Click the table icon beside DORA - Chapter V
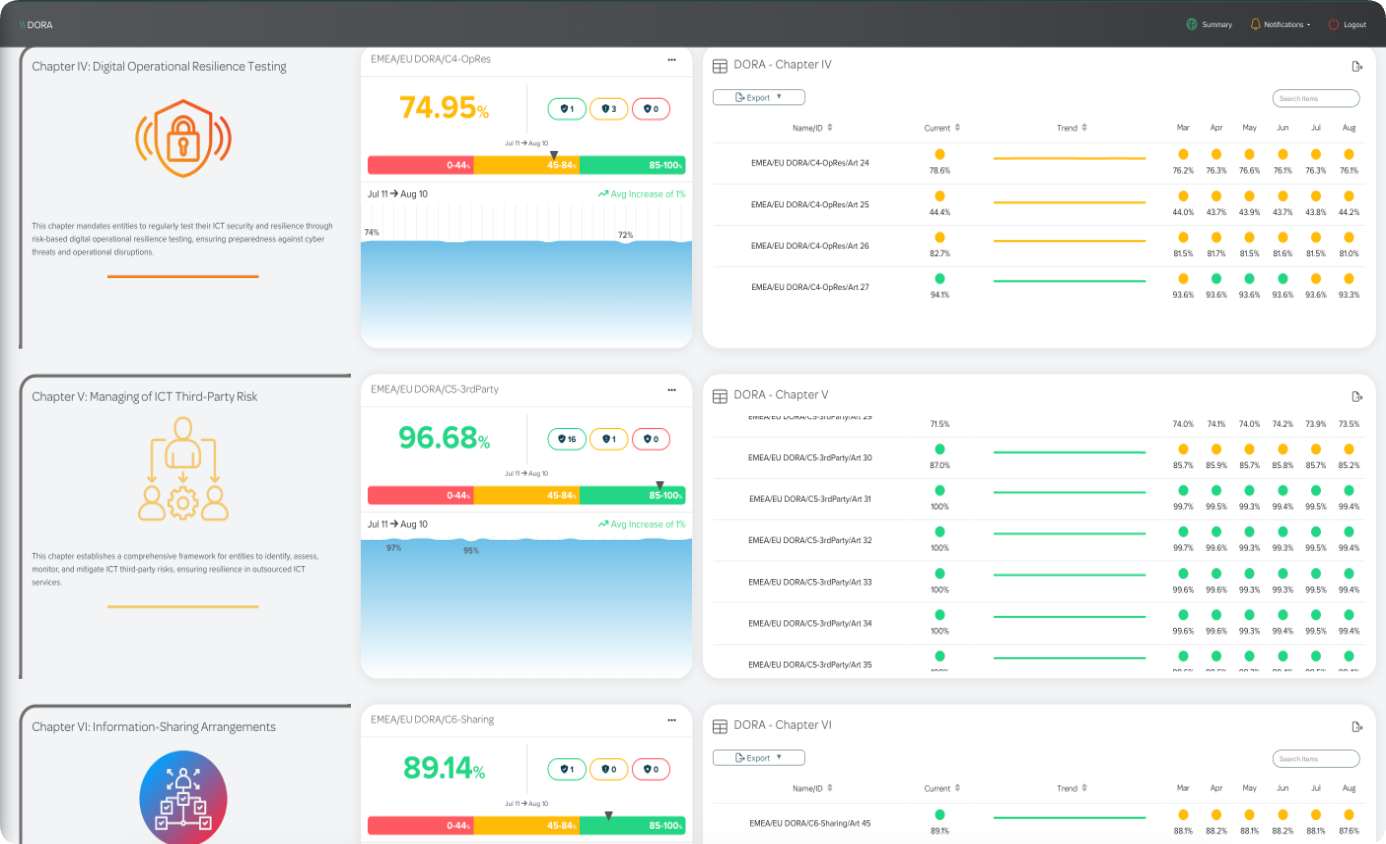The width and height of the screenshot is (1386, 844). coord(720,396)
